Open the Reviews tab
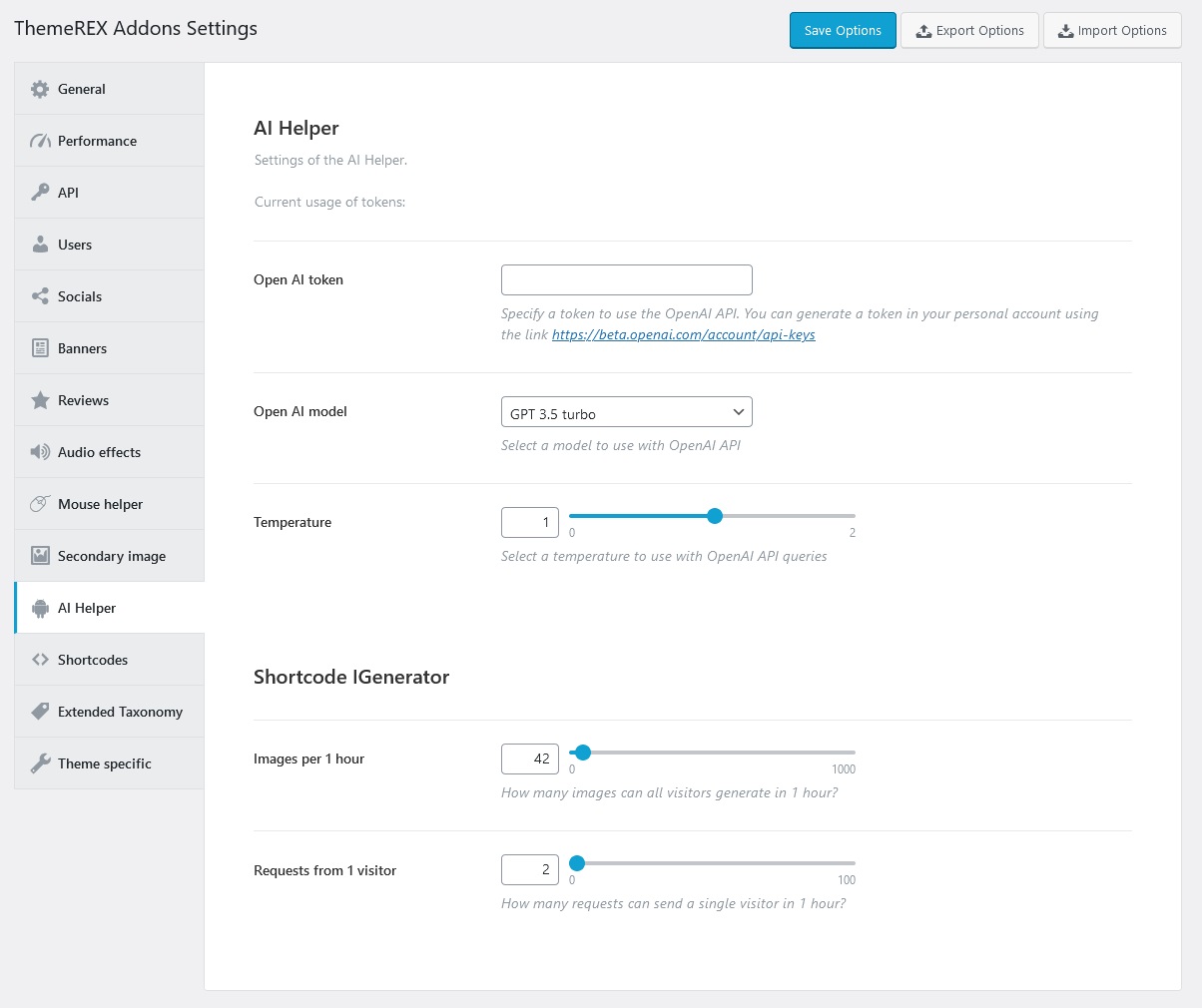 (x=110, y=400)
